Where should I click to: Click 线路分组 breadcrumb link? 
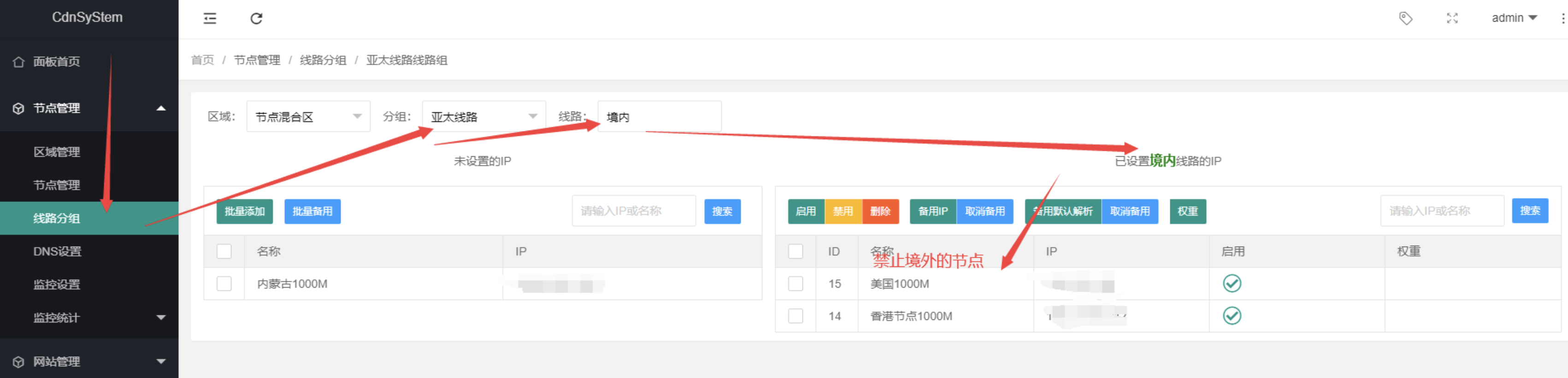[323, 59]
